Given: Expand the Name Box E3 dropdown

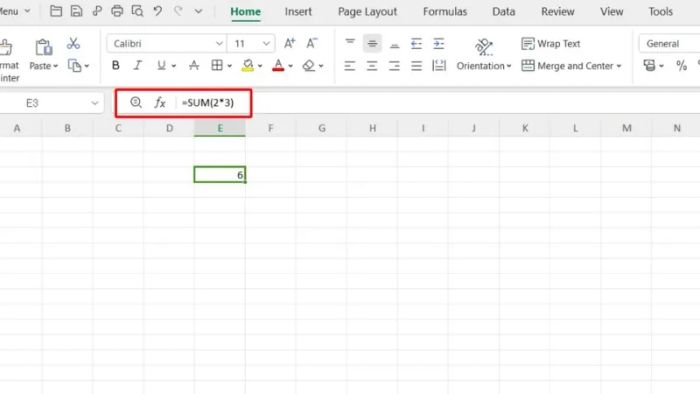Looking at the screenshot, I should coord(95,103).
